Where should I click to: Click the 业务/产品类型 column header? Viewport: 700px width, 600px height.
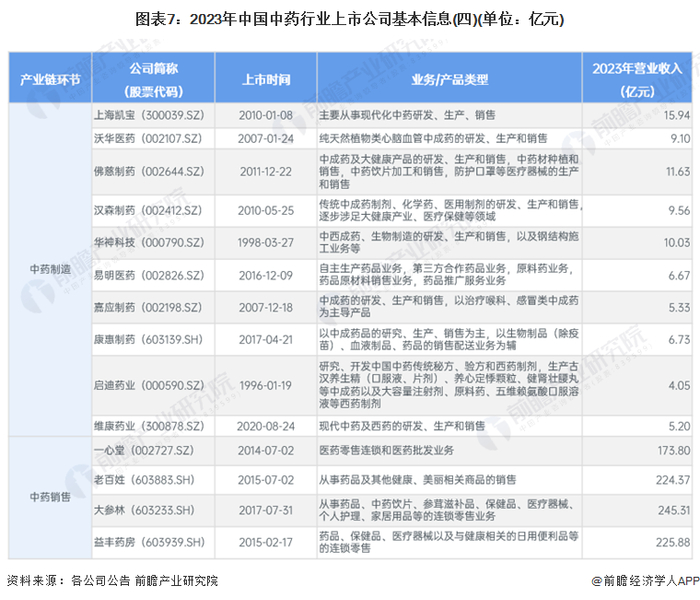(450, 80)
